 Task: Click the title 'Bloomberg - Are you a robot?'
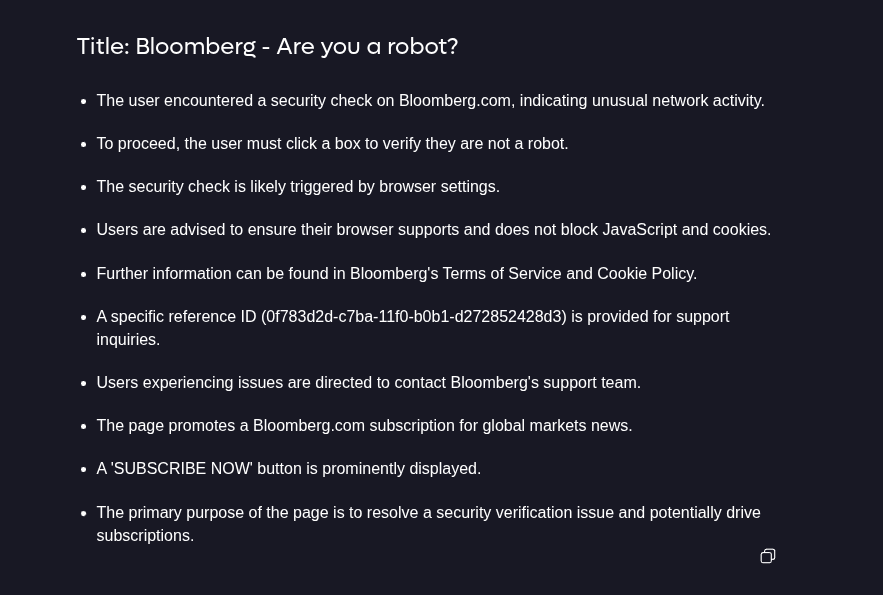pyautogui.click(x=296, y=46)
